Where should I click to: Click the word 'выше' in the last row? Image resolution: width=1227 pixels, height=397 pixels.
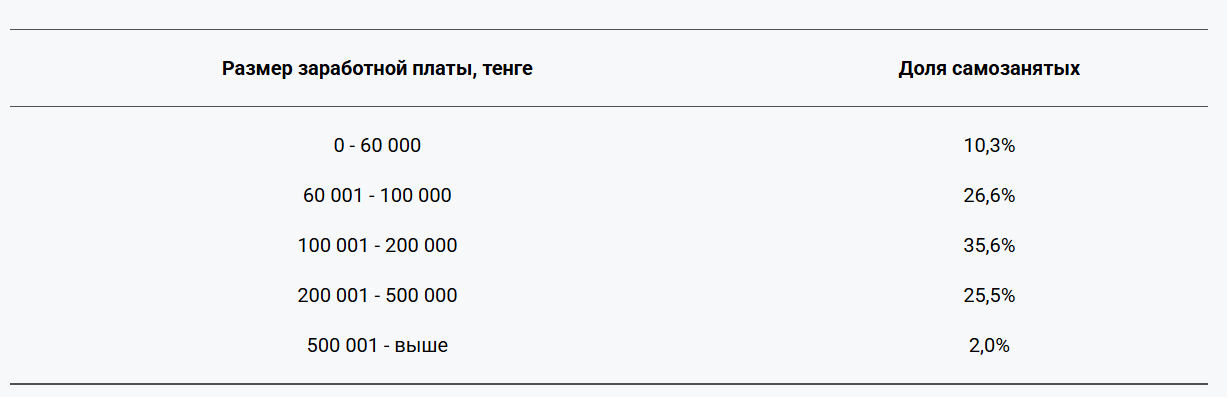point(423,346)
